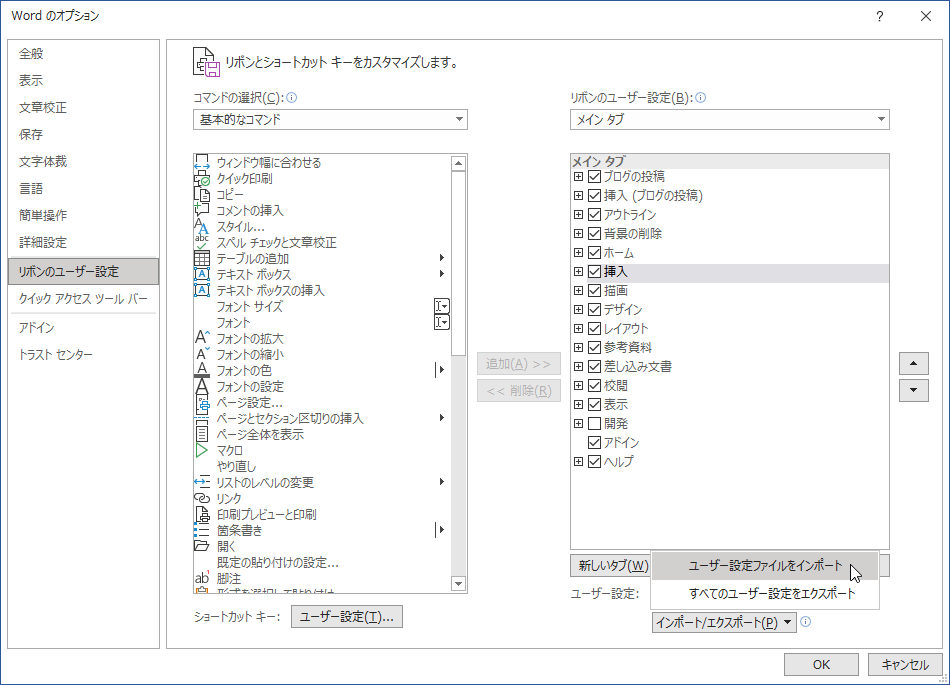Click command list scroll down arrow
This screenshot has width=950, height=685.
click(459, 584)
